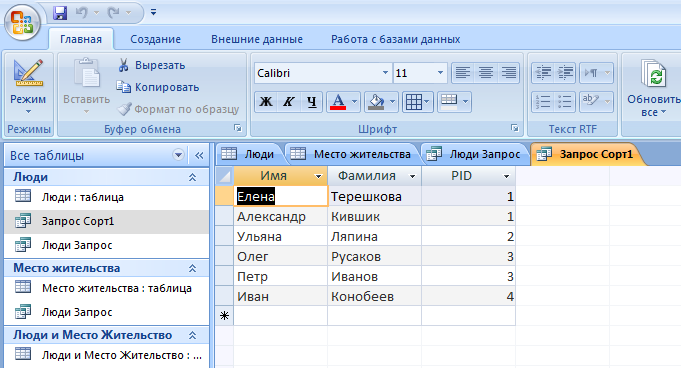Image resolution: width=681 pixels, height=368 pixels.
Task: Open the Внешние данные tab
Action: [257, 39]
